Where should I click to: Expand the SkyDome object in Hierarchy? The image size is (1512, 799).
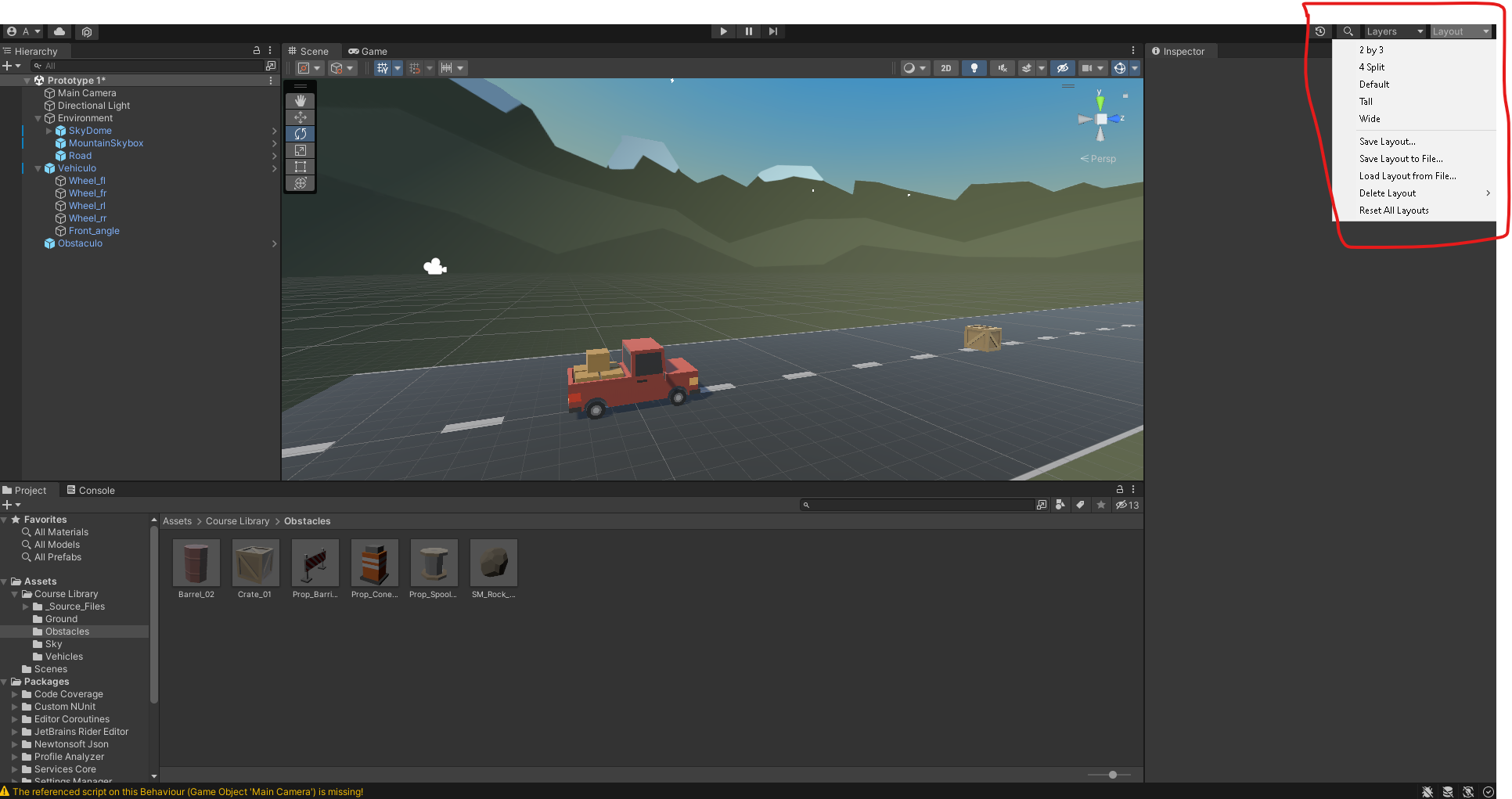click(49, 131)
